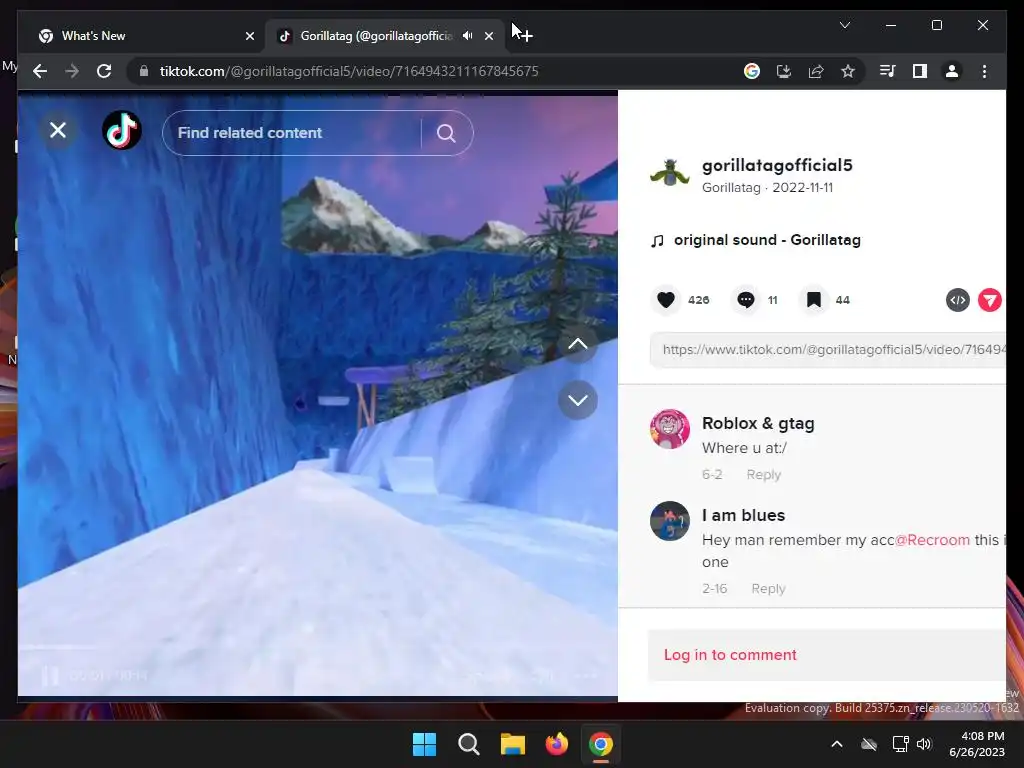Open volume control in tray
The width and height of the screenshot is (1024, 768).
pos(923,744)
